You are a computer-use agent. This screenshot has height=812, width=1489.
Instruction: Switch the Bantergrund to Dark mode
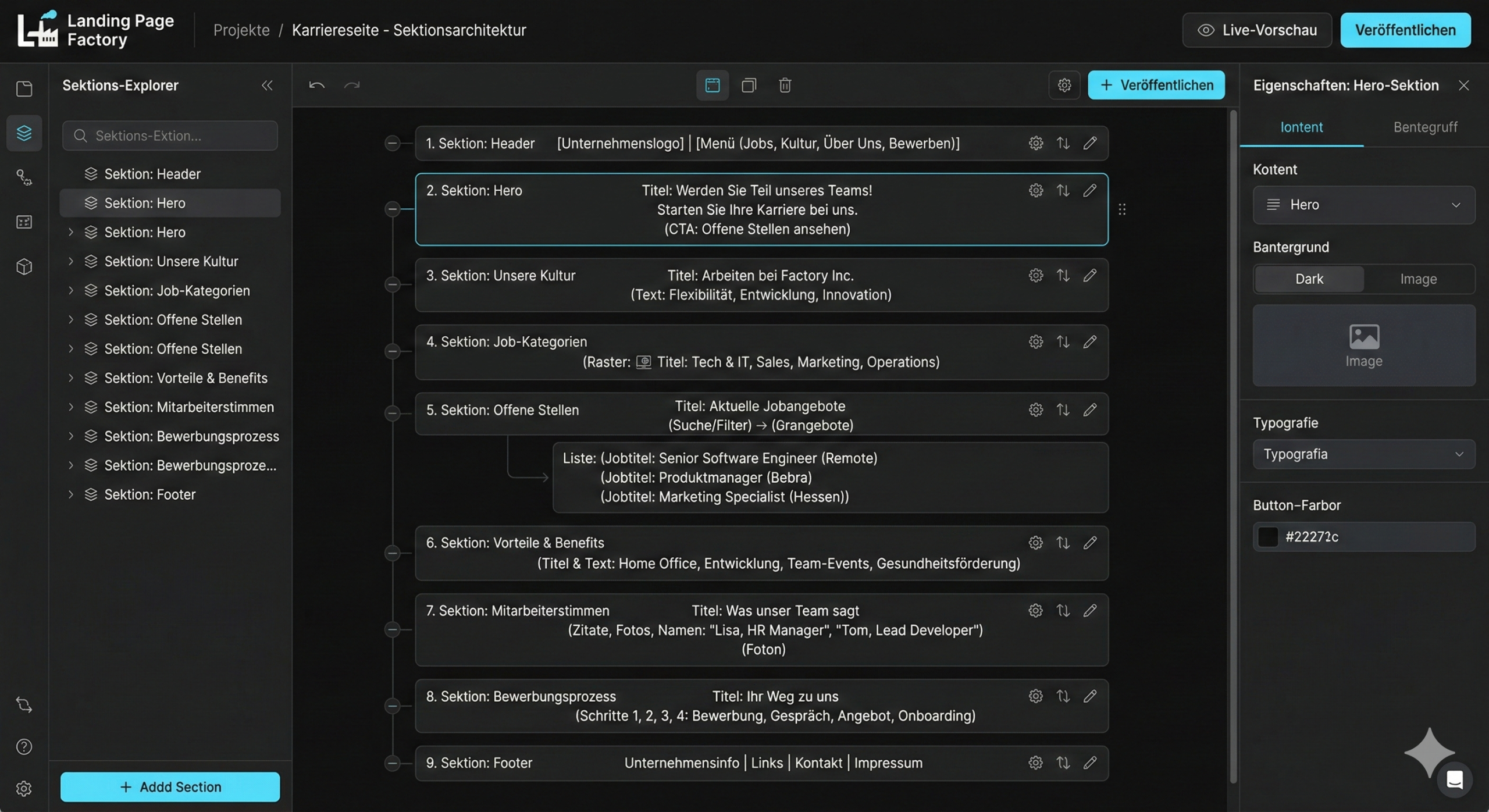coord(1308,279)
